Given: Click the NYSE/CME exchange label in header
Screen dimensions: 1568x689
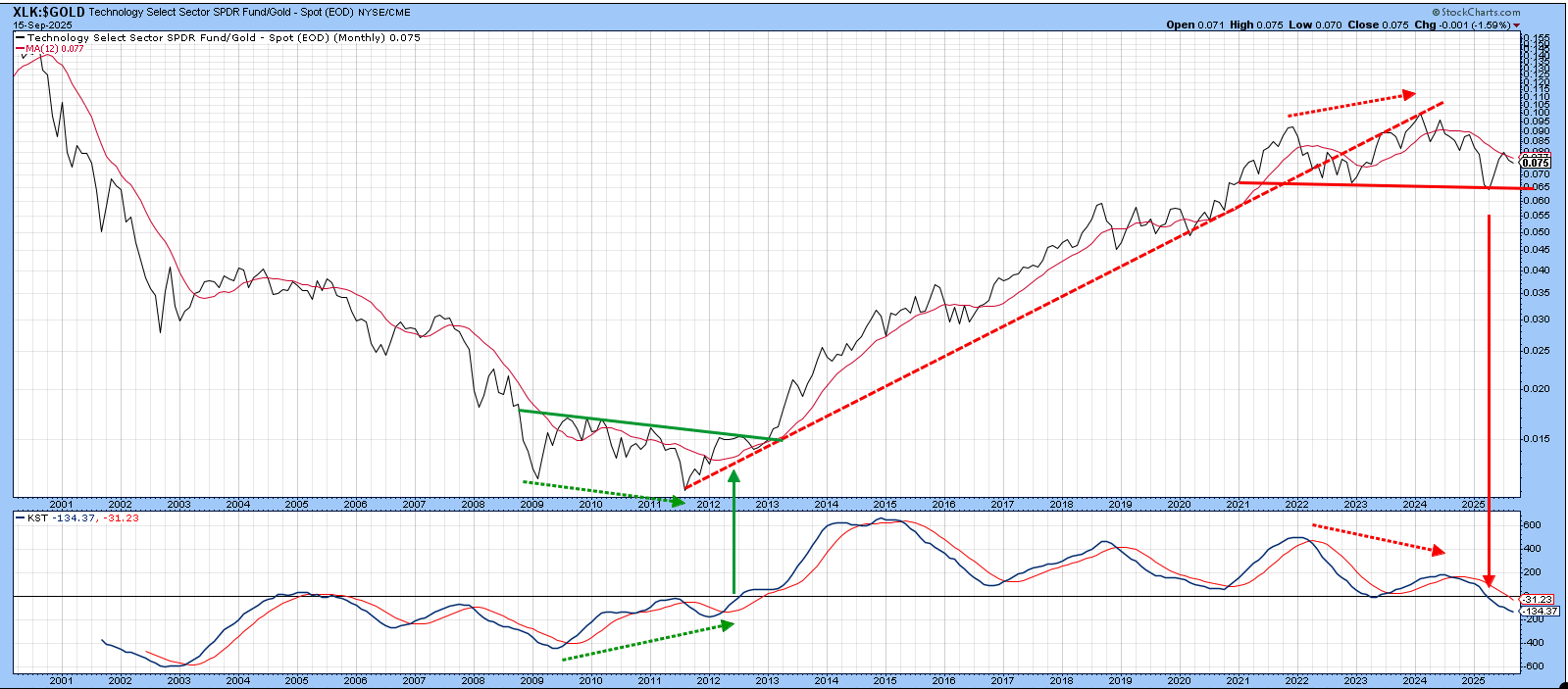Looking at the screenshot, I should point(384,13).
